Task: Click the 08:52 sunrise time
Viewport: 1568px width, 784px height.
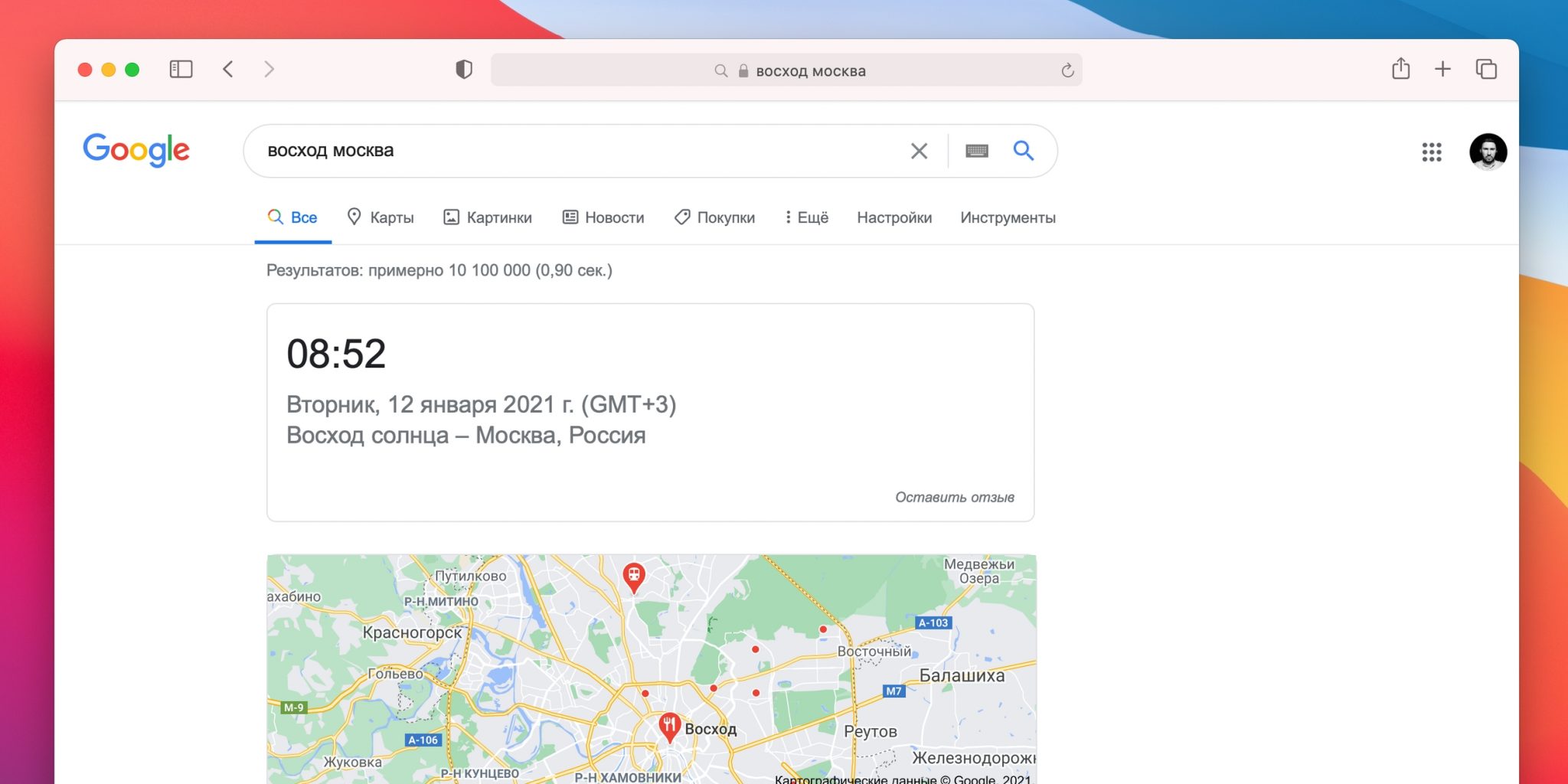Action: [x=336, y=354]
